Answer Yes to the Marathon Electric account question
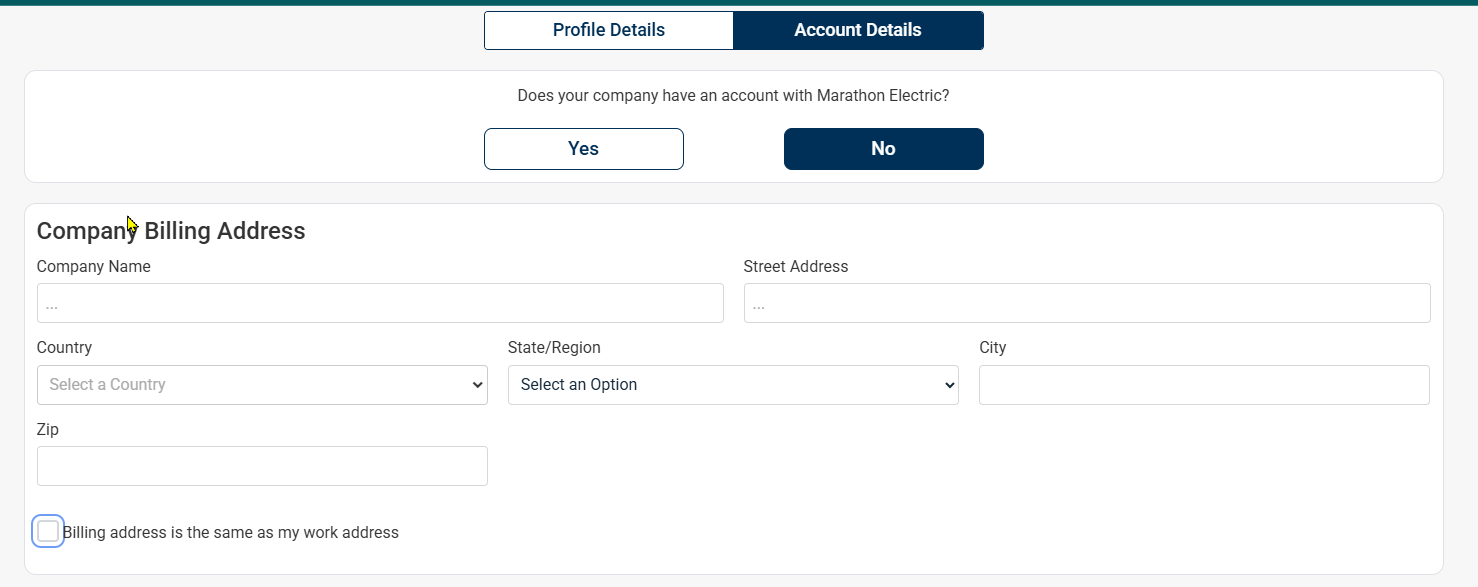This screenshot has height=587, width=1478. [x=583, y=149]
